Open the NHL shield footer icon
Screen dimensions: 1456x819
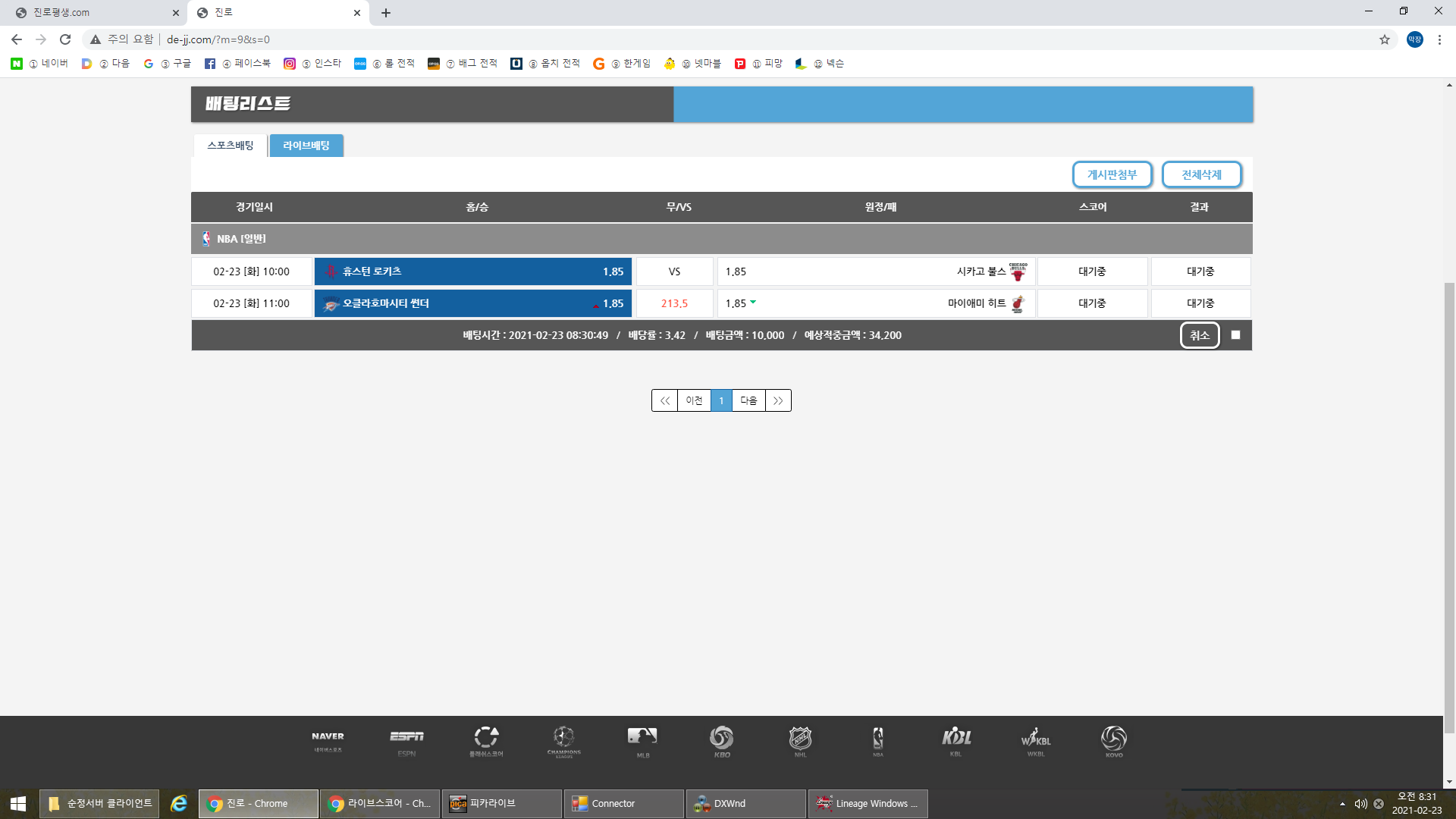(x=800, y=741)
